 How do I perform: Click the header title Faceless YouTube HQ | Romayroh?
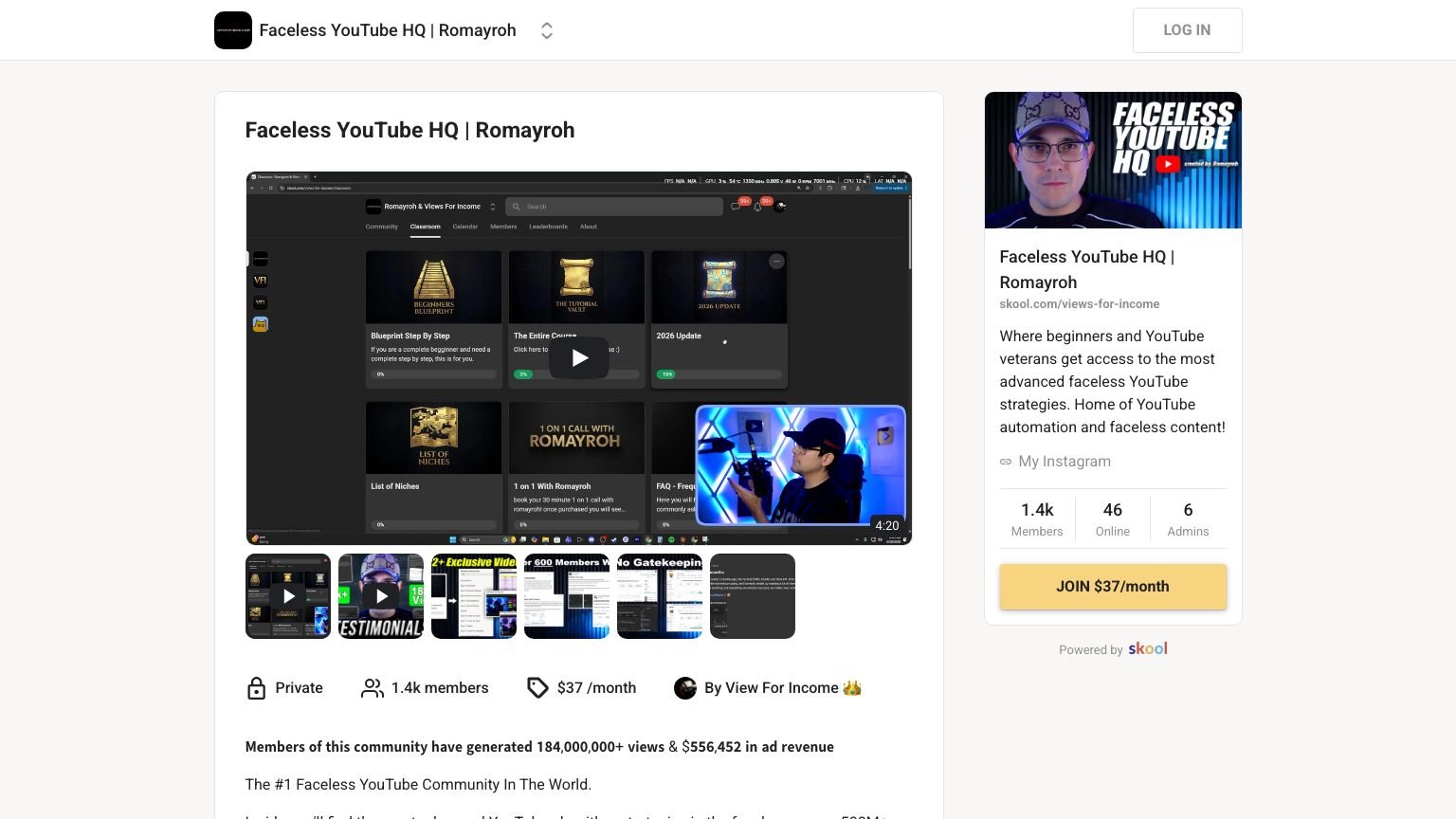click(x=388, y=30)
